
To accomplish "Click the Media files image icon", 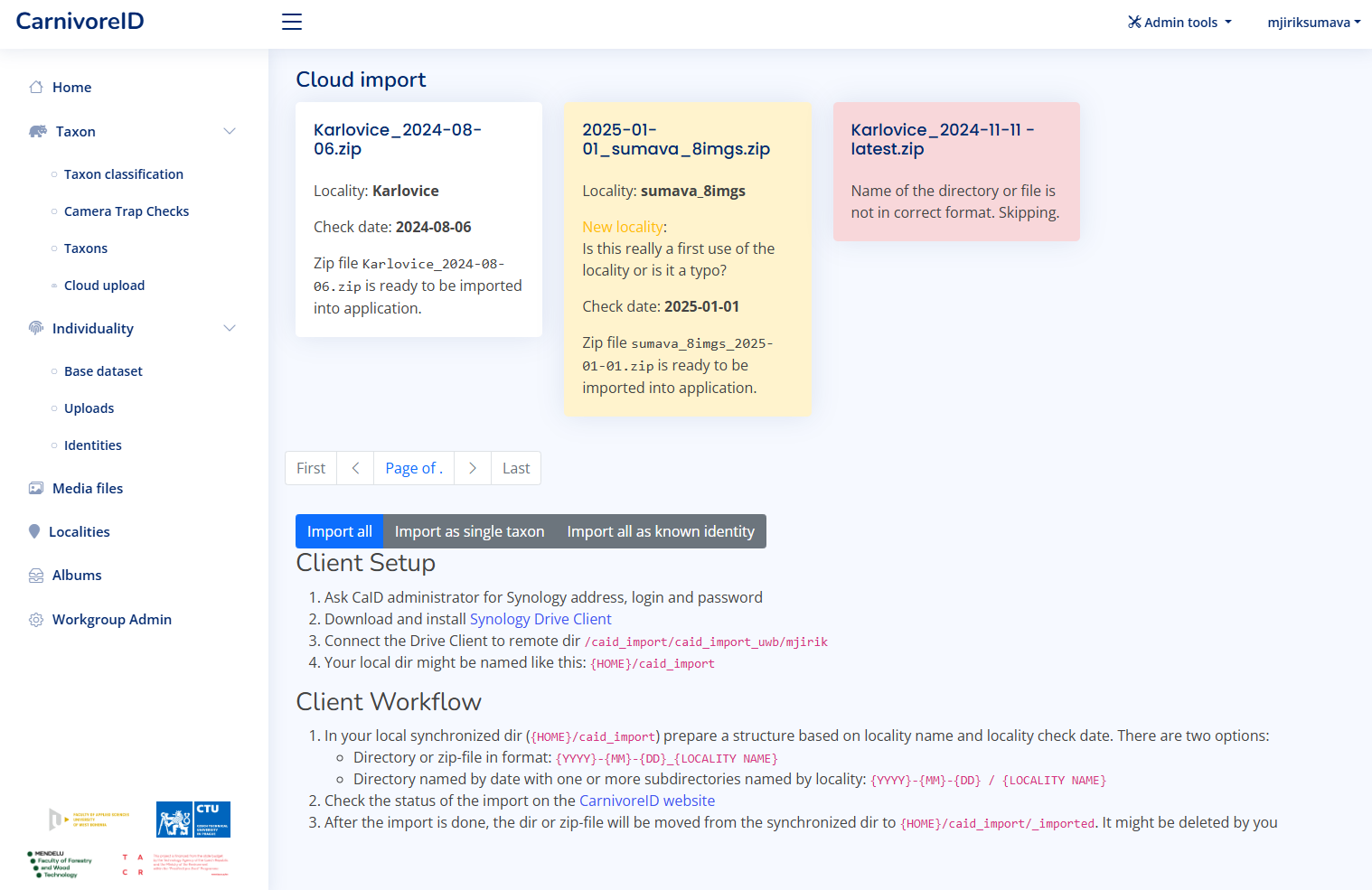I will click(x=36, y=489).
